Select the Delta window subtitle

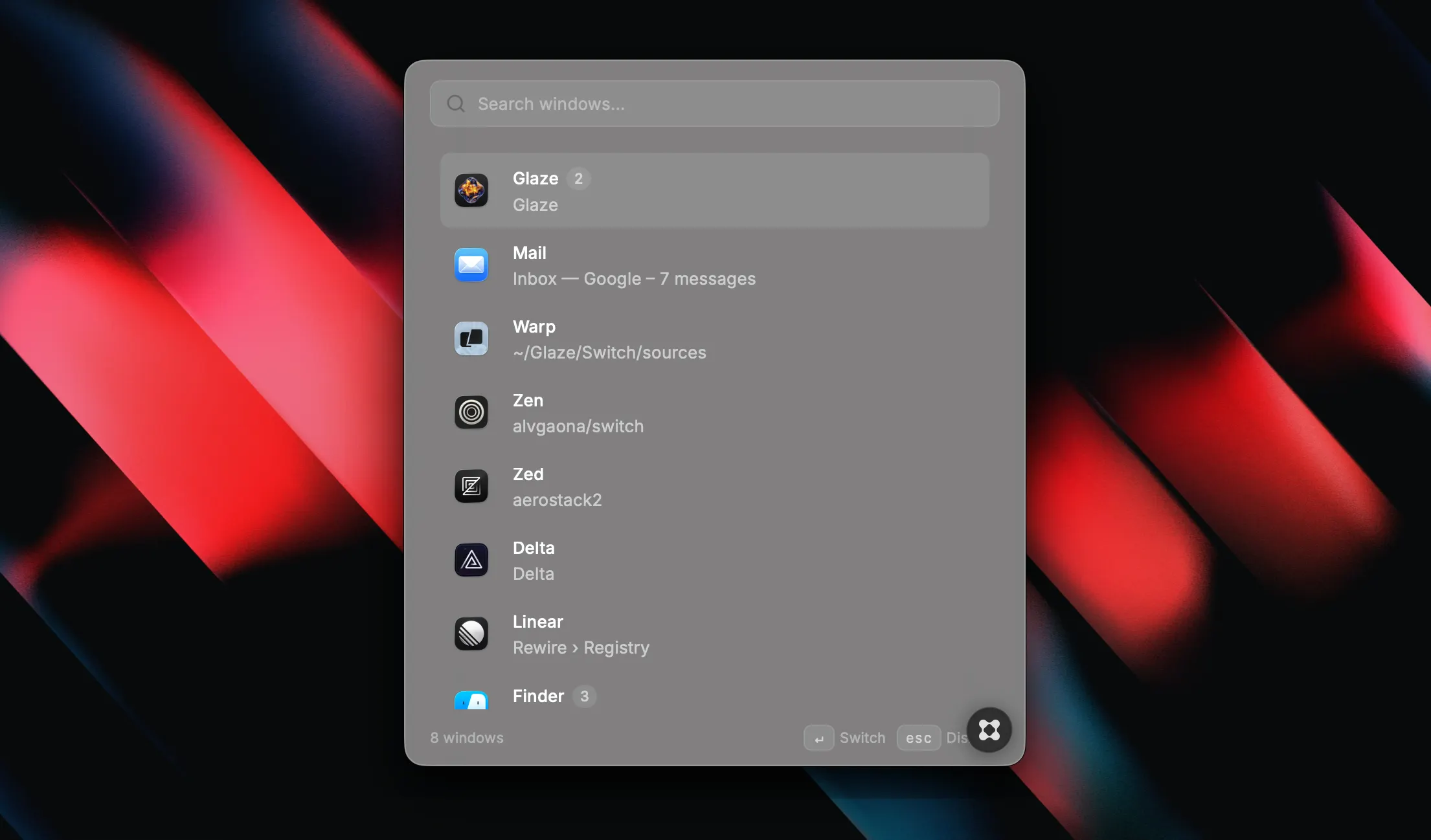click(x=534, y=574)
